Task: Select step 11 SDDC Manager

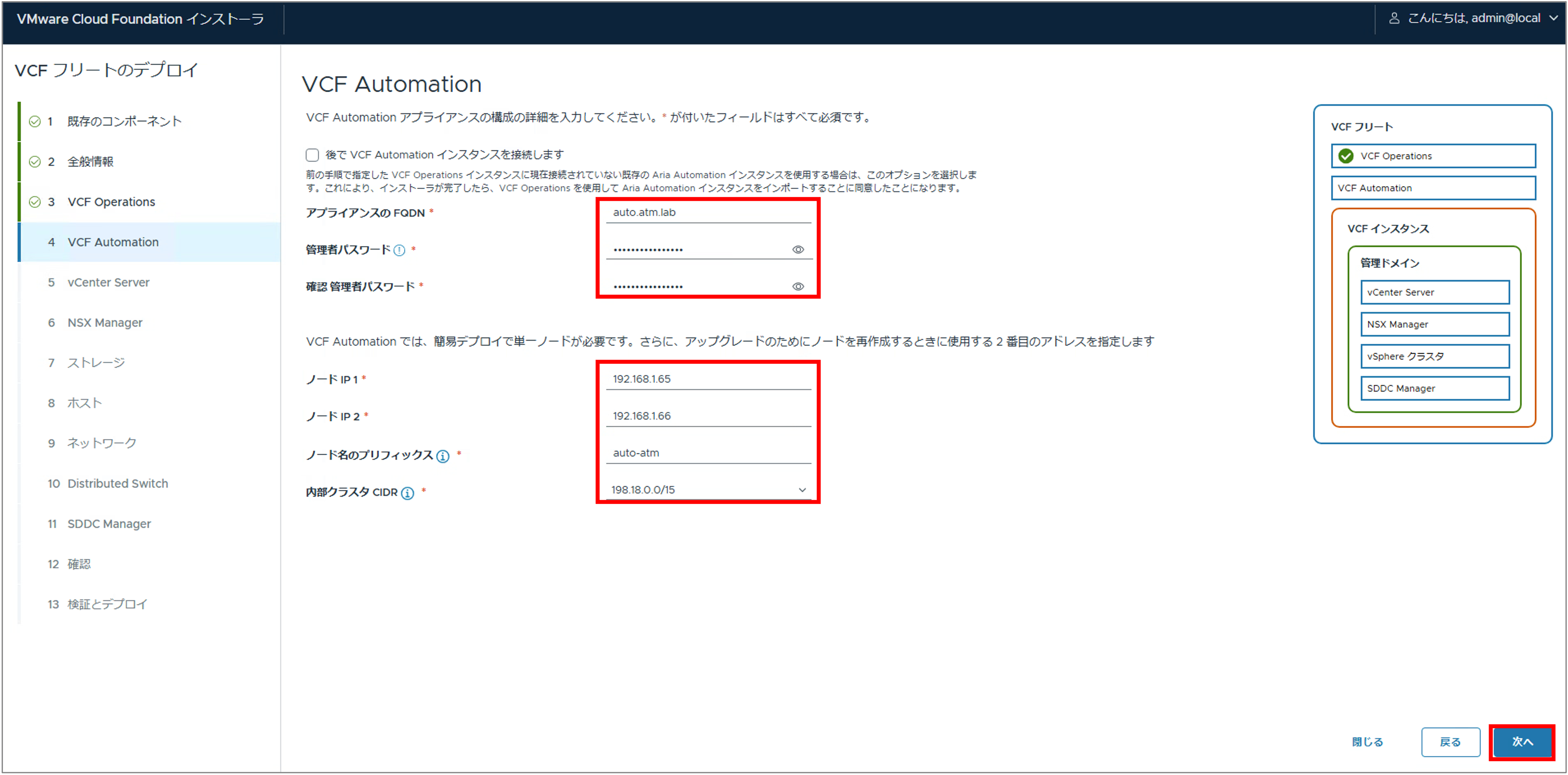Action: 150,524
